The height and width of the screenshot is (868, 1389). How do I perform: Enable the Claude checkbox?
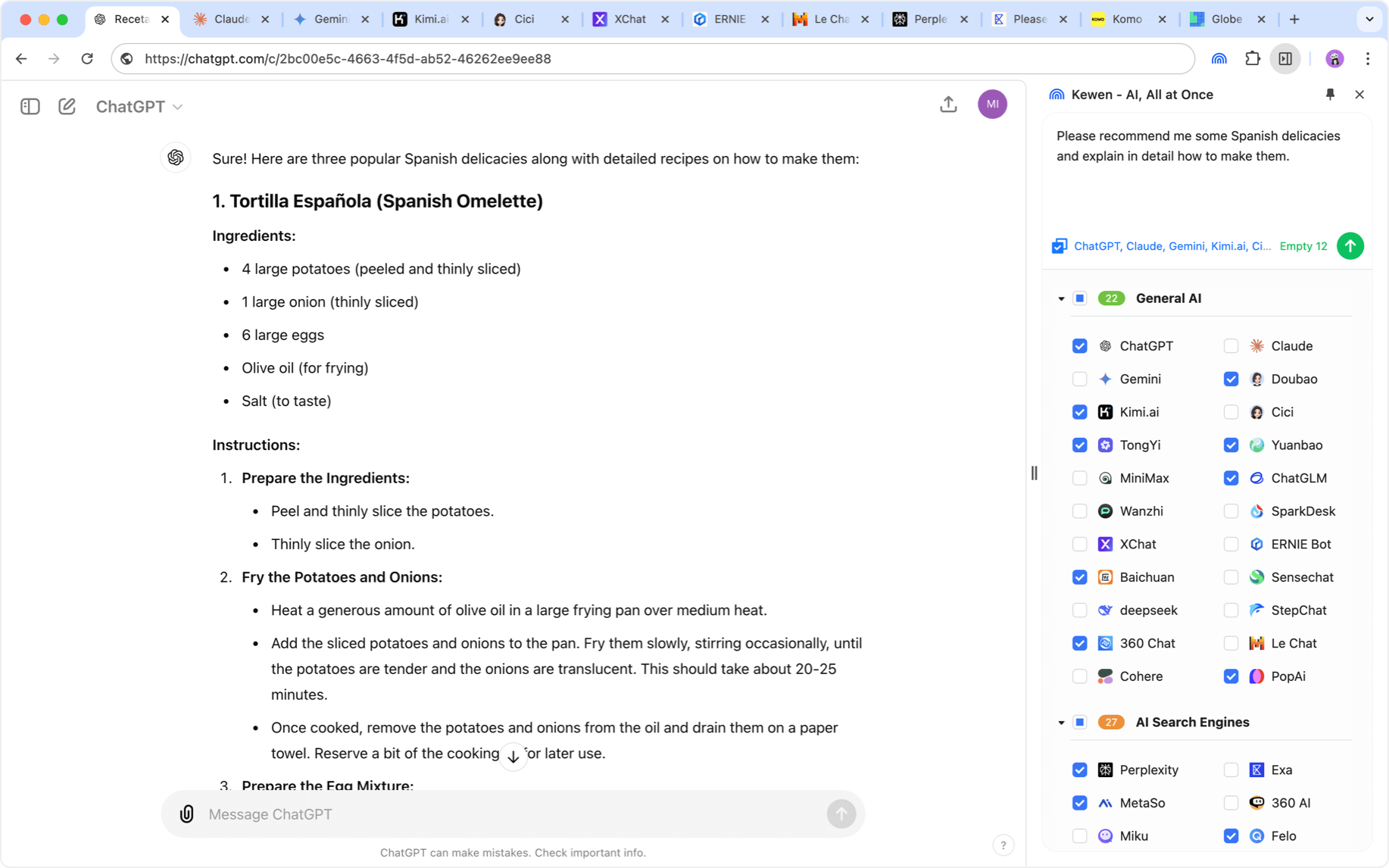[1231, 346]
